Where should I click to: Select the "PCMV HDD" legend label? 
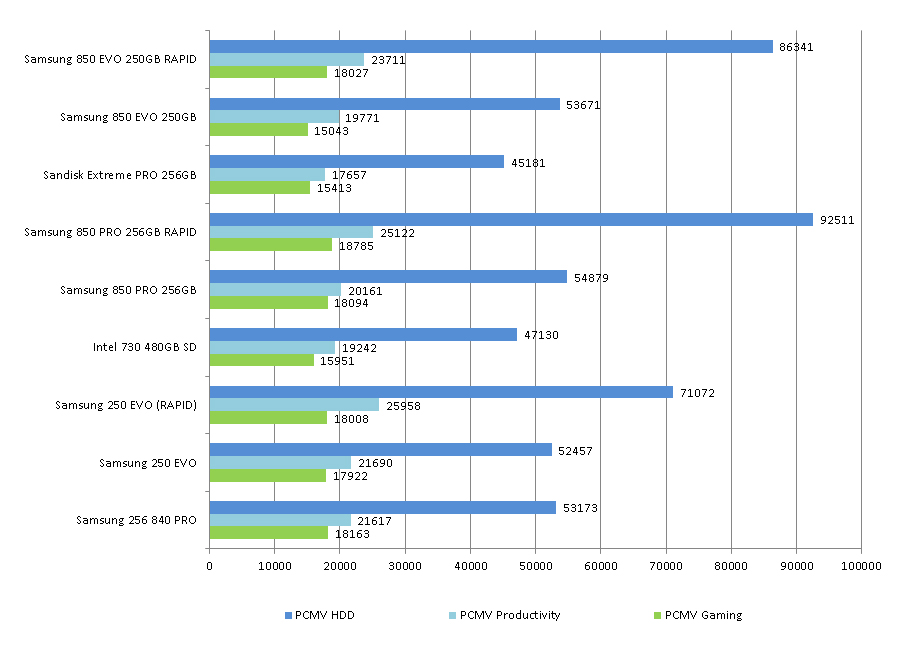(x=325, y=615)
